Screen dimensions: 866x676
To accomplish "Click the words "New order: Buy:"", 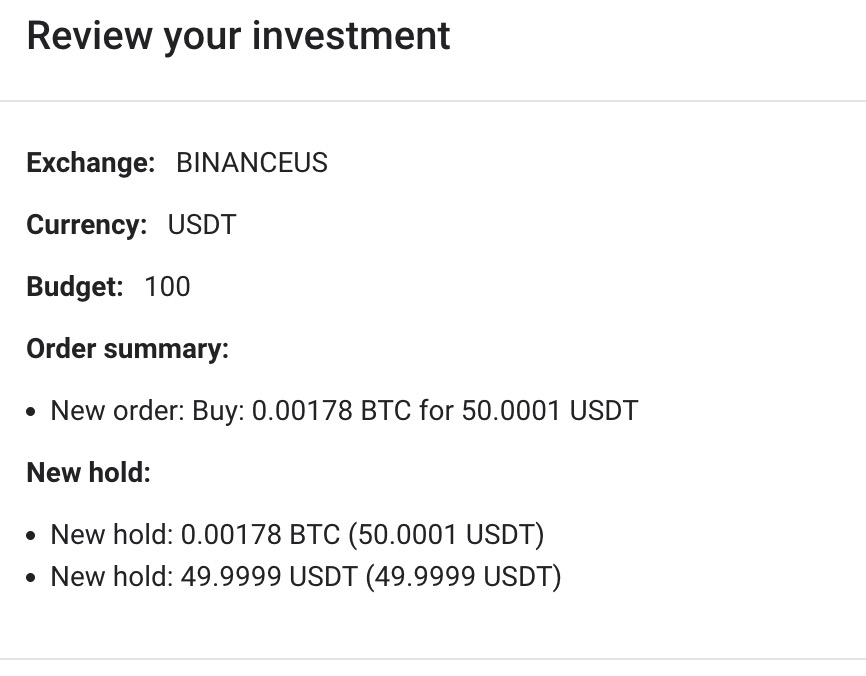I will point(147,411).
